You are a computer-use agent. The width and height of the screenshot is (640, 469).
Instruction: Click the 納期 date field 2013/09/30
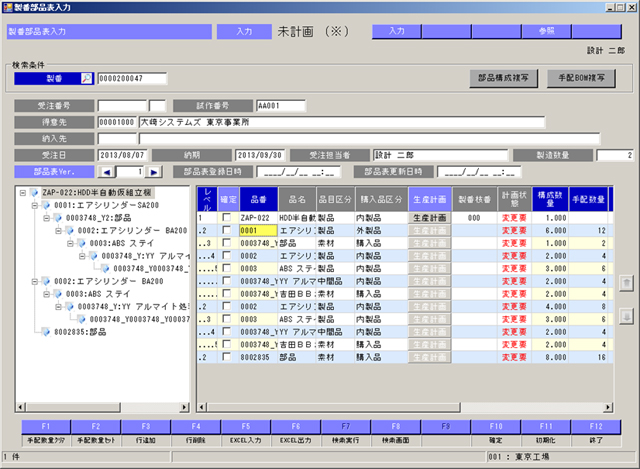click(x=260, y=155)
